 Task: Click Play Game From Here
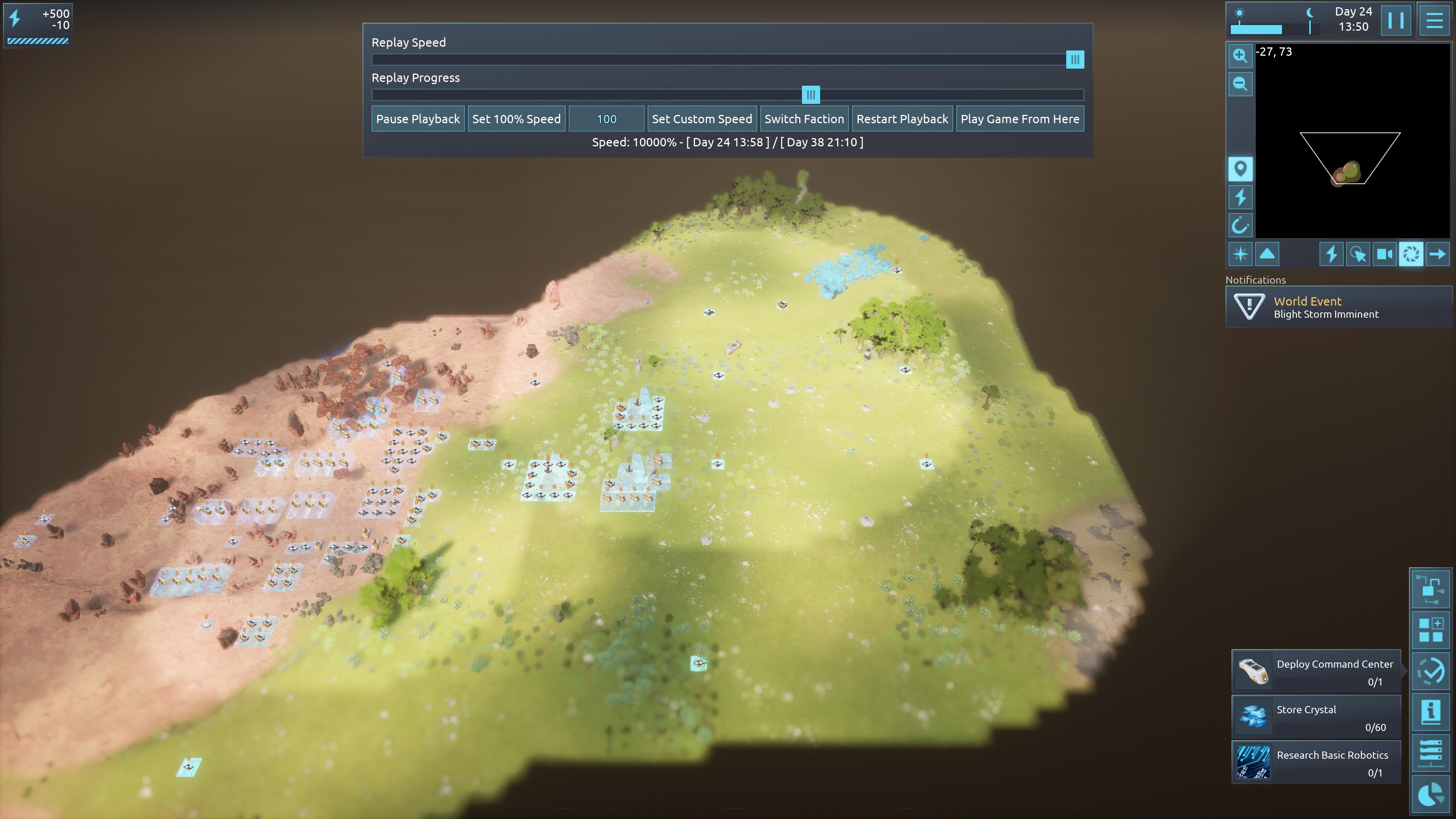pyautogui.click(x=1020, y=119)
